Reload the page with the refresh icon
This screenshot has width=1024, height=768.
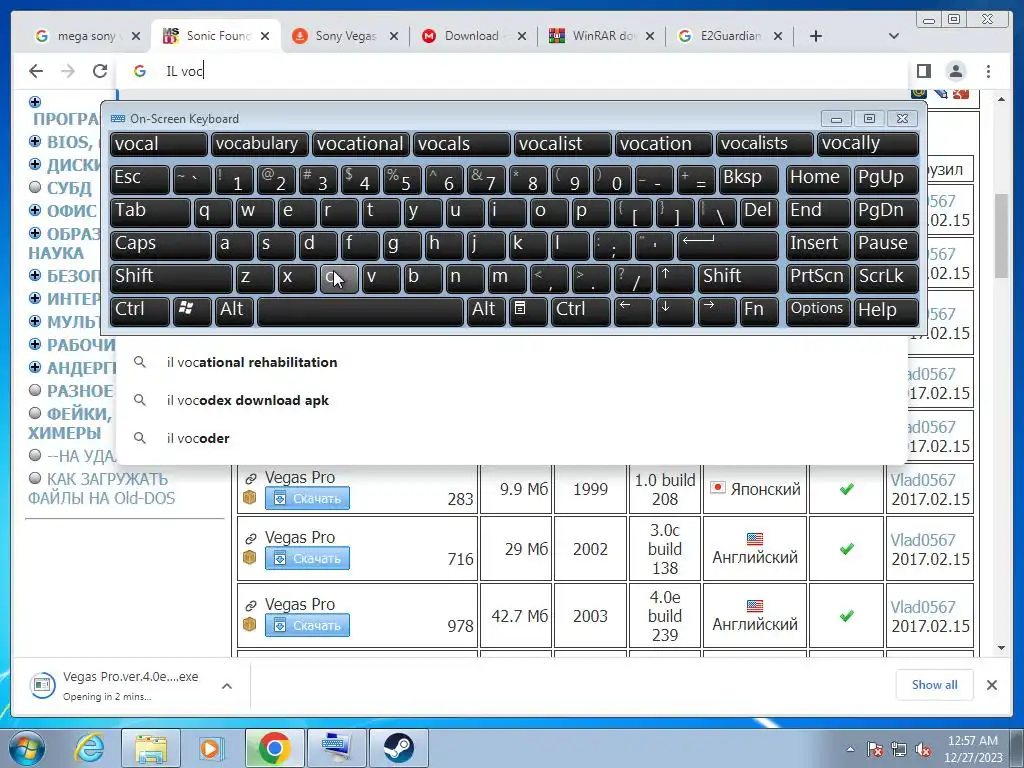click(99, 71)
